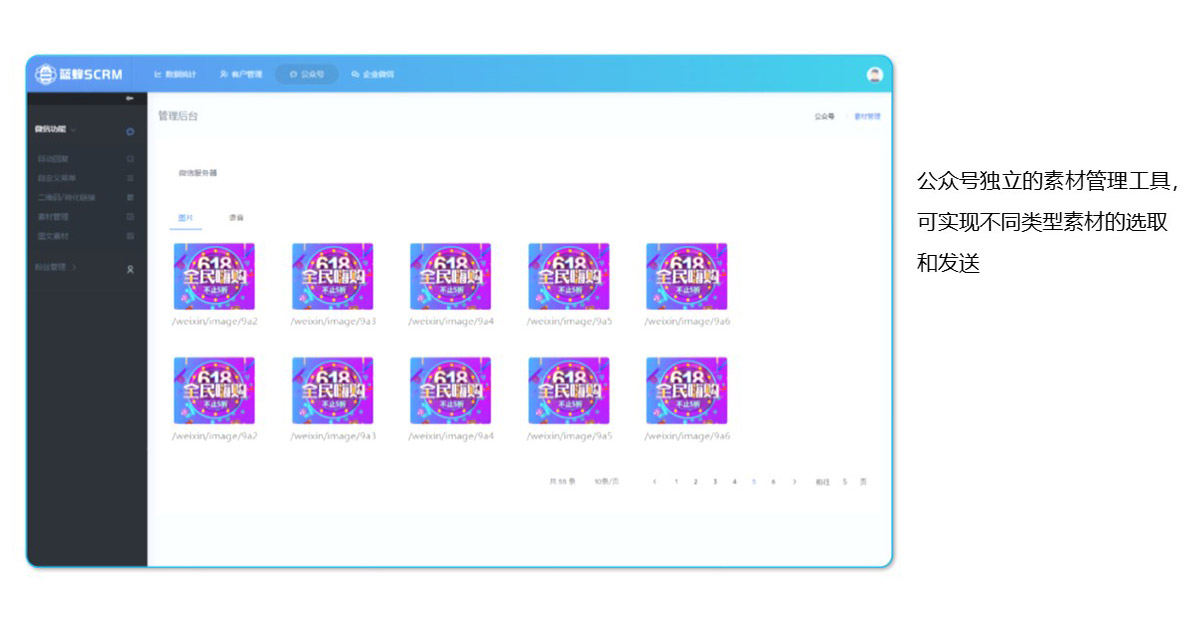This screenshot has width=1200, height=642.
Task: Click the icon next to 自定义菜单
Action: tap(130, 178)
